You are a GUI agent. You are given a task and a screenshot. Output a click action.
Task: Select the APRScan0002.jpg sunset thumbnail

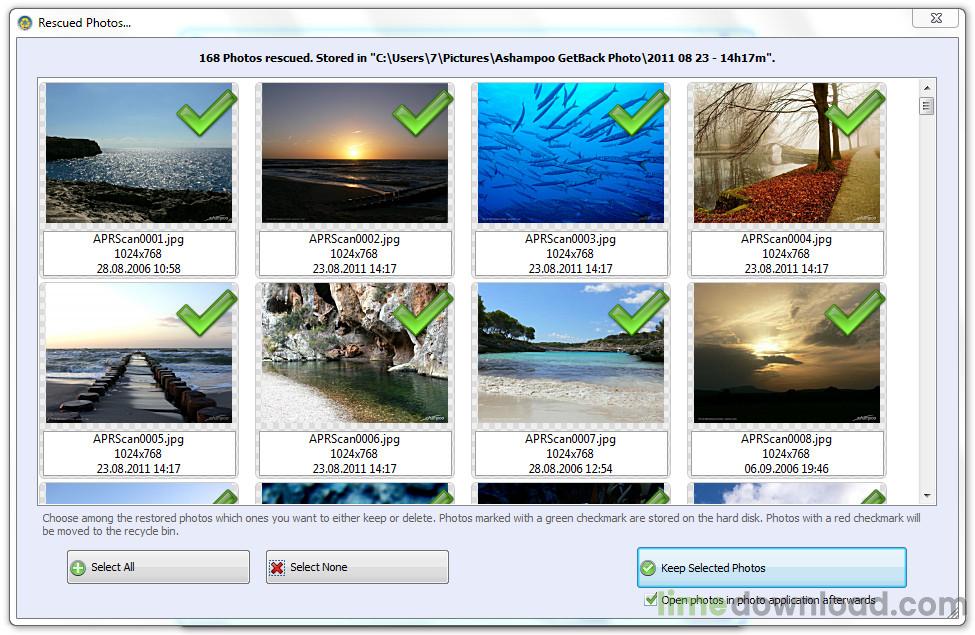point(354,153)
